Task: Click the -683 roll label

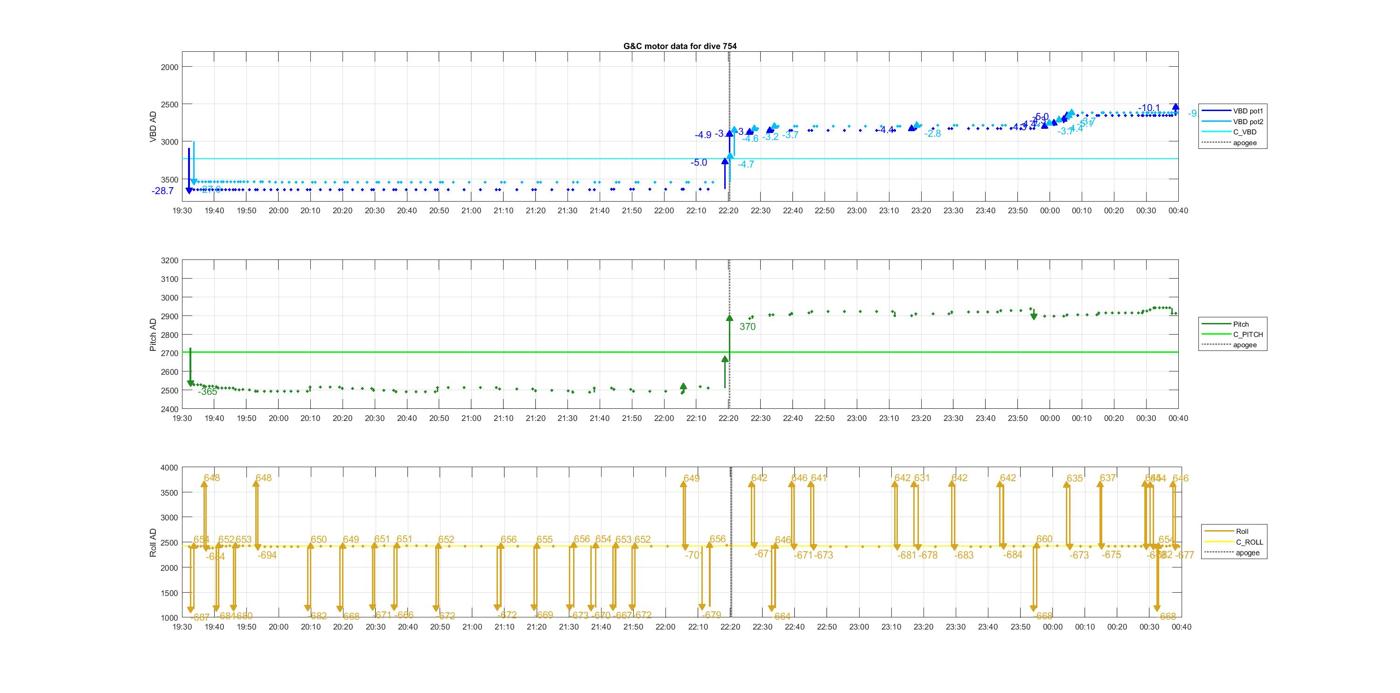Action: [963, 555]
